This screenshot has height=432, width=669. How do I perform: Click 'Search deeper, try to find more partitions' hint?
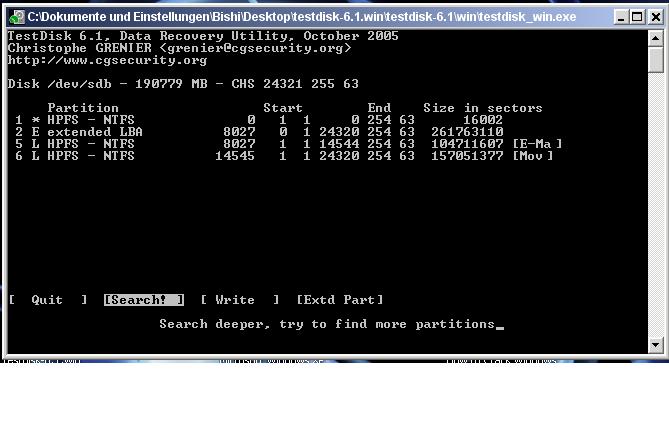[x=327, y=324]
